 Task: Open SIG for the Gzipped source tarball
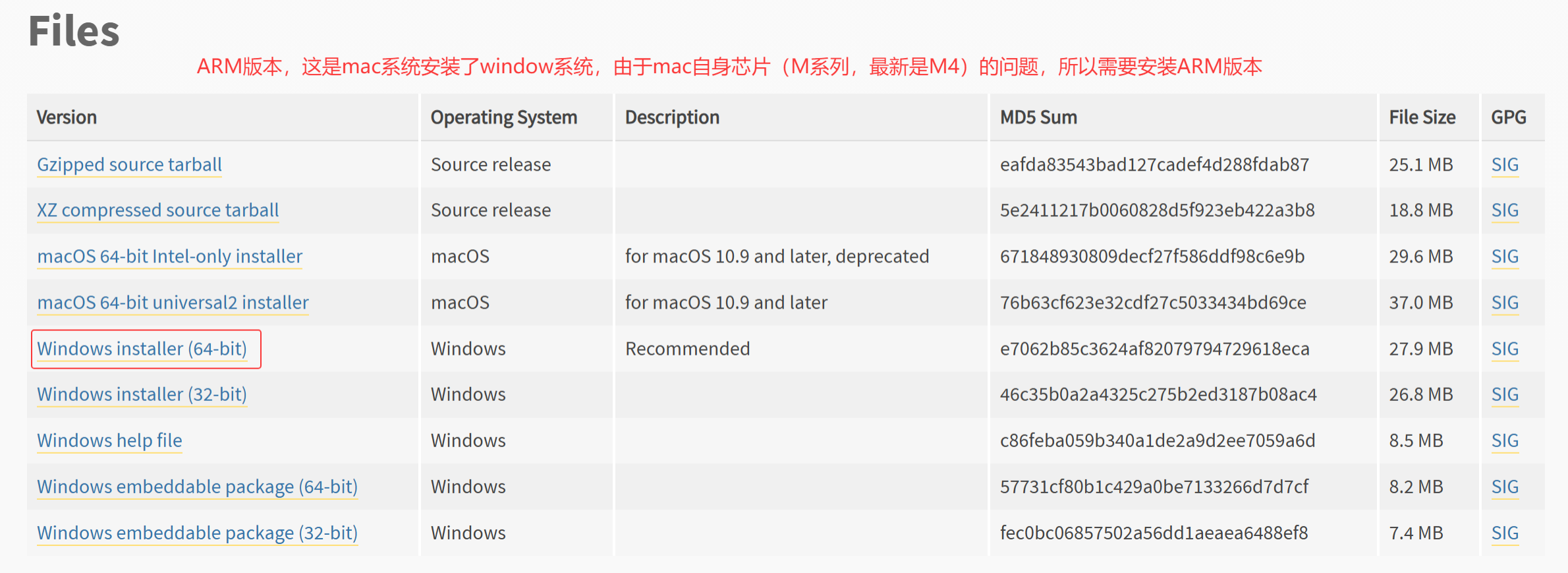tap(1504, 164)
